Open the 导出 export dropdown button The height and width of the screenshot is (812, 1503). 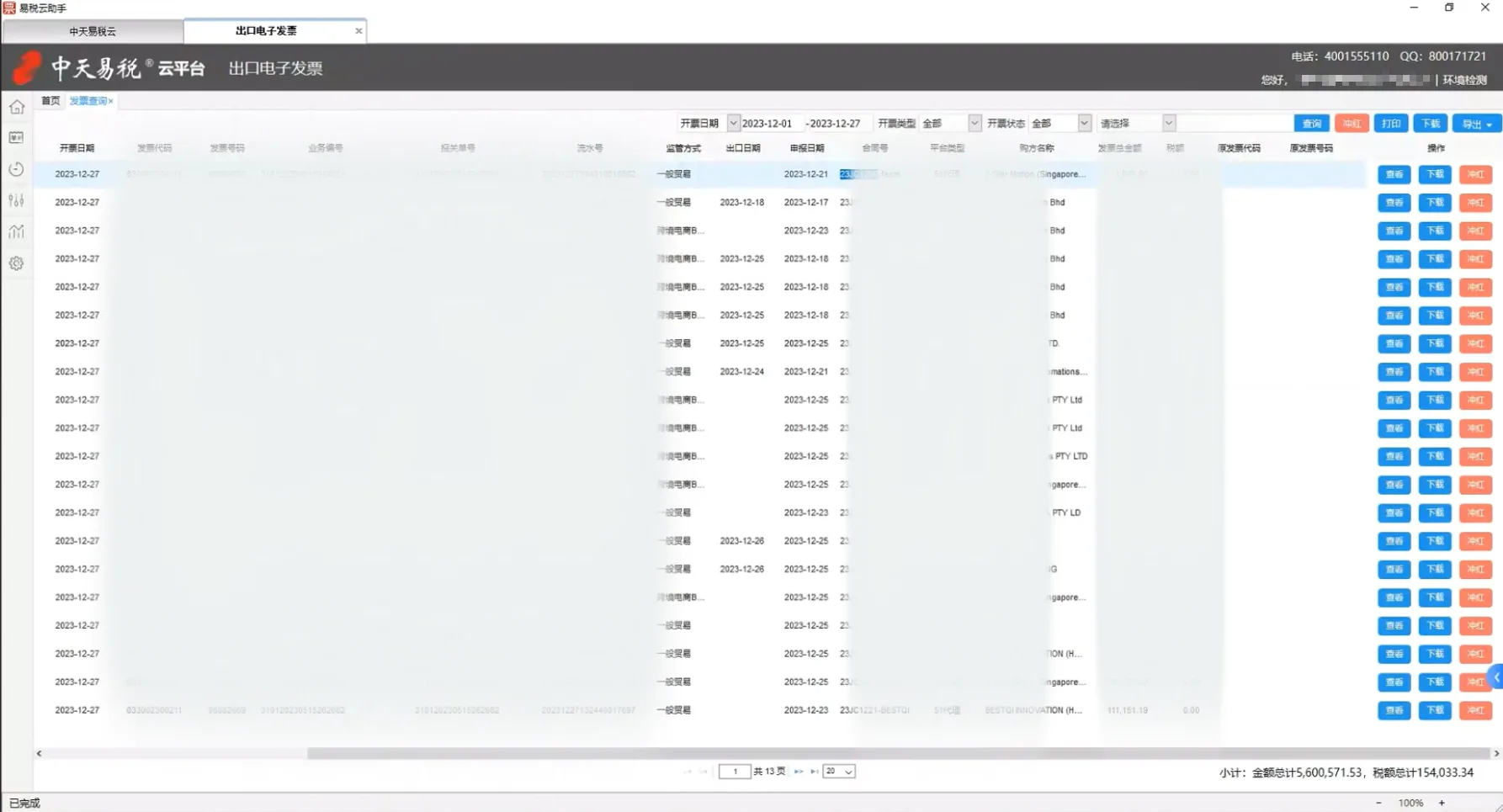pyautogui.click(x=1477, y=124)
